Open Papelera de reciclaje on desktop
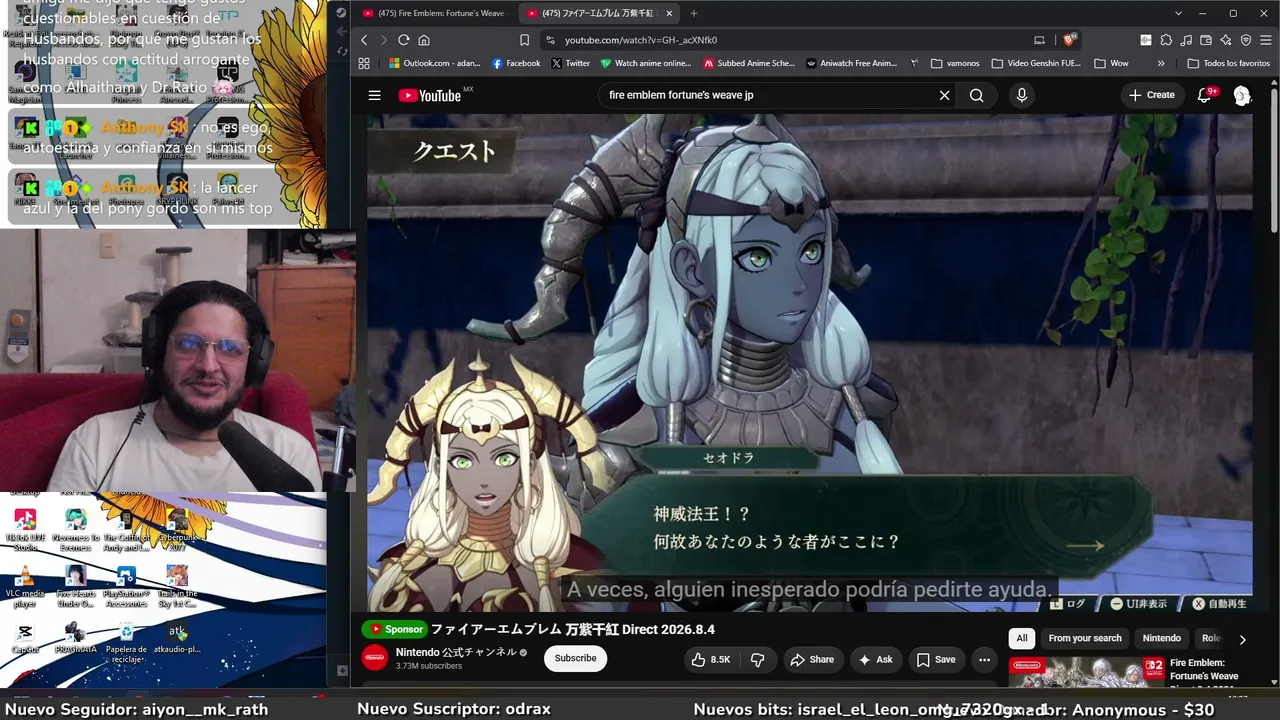Screen dimensions: 1280x720 126,642
